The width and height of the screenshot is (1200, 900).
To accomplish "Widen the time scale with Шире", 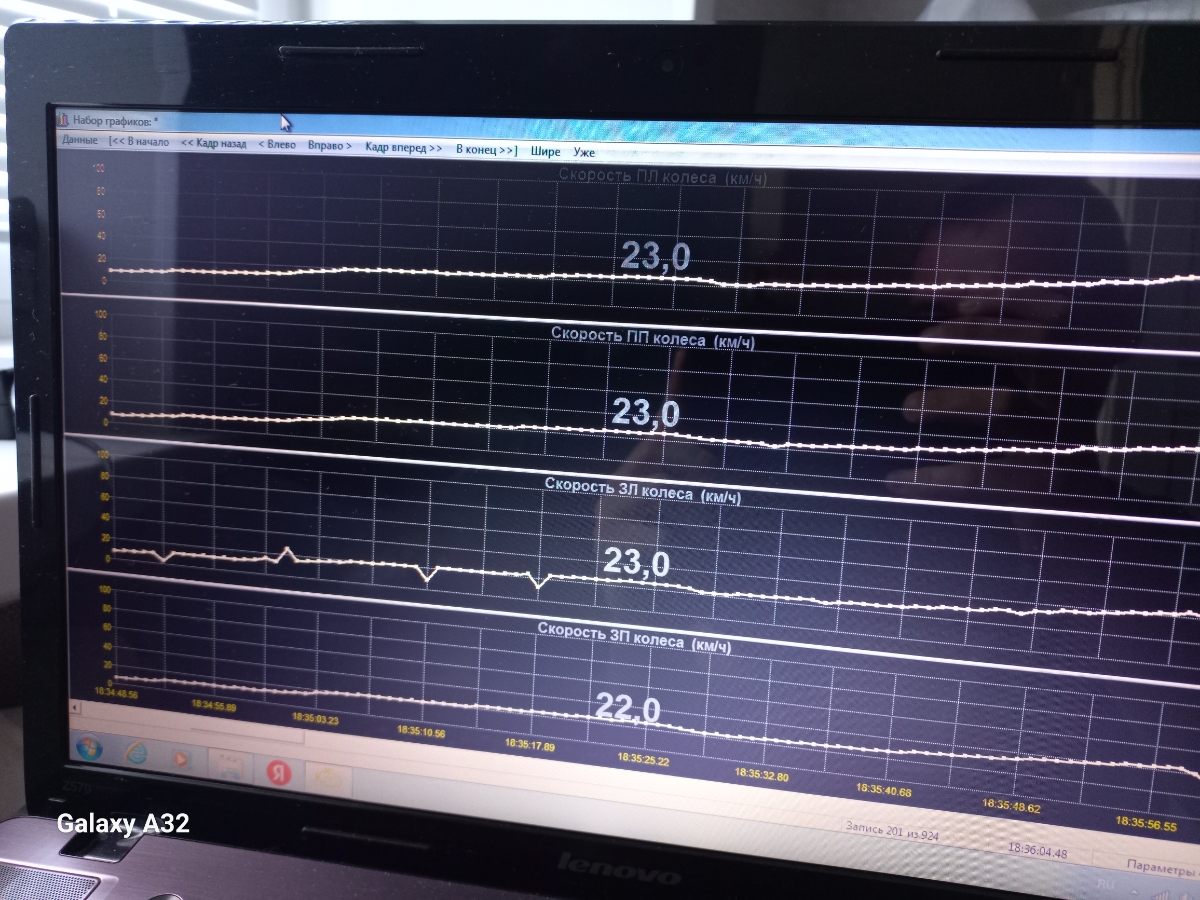I will (x=545, y=152).
